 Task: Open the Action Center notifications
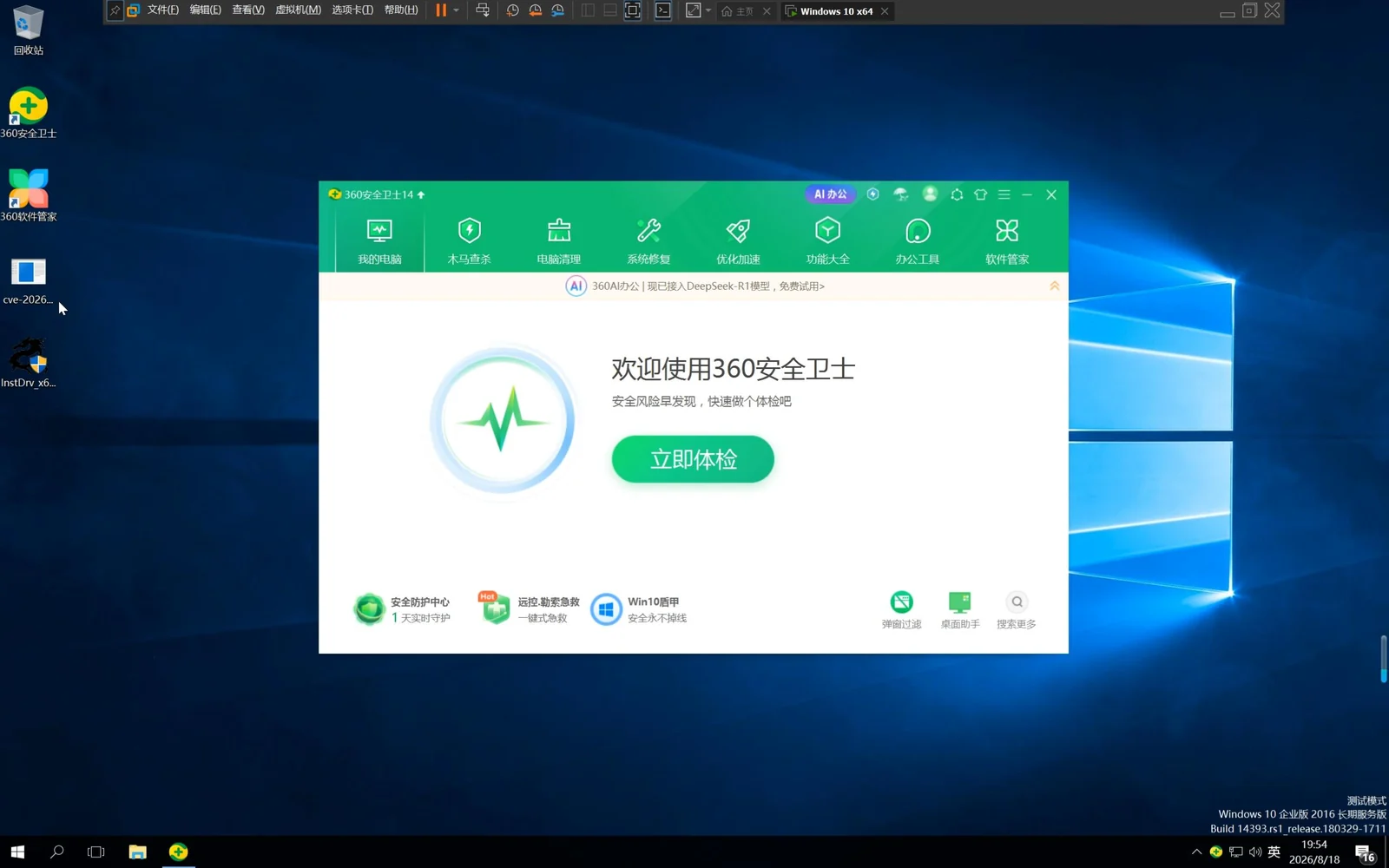(1365, 853)
